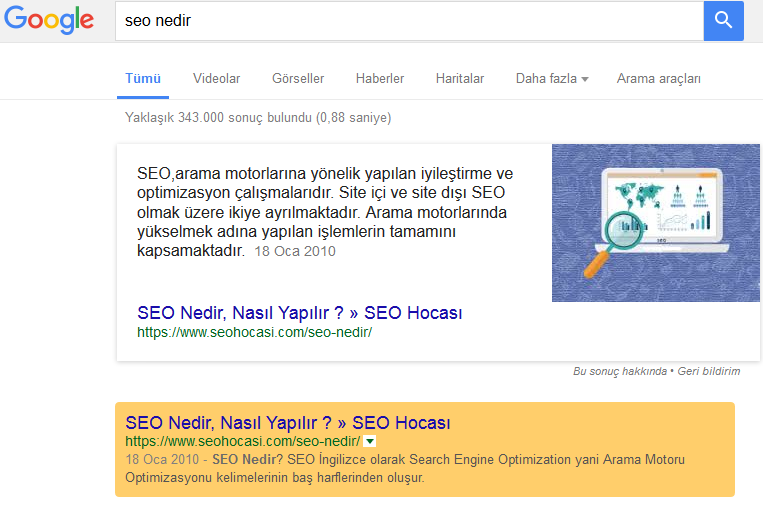This screenshot has height=514, width=763.
Task: Select the Tümü tab
Action: tap(142, 79)
